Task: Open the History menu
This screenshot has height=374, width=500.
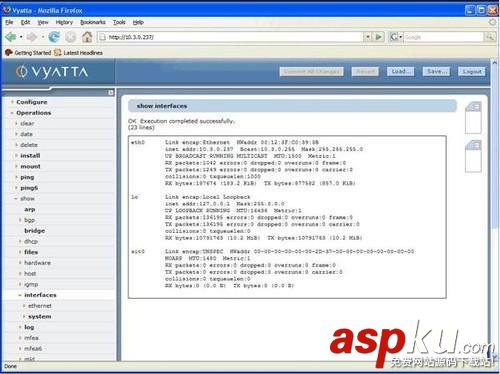Action: (64, 22)
